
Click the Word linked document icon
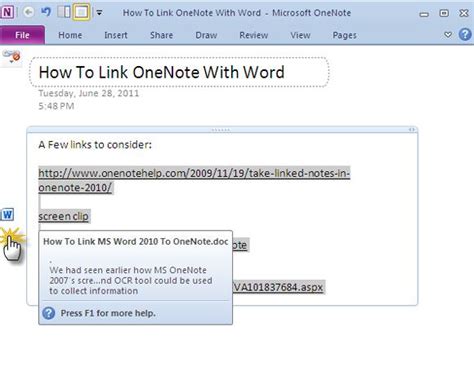[x=7, y=214]
